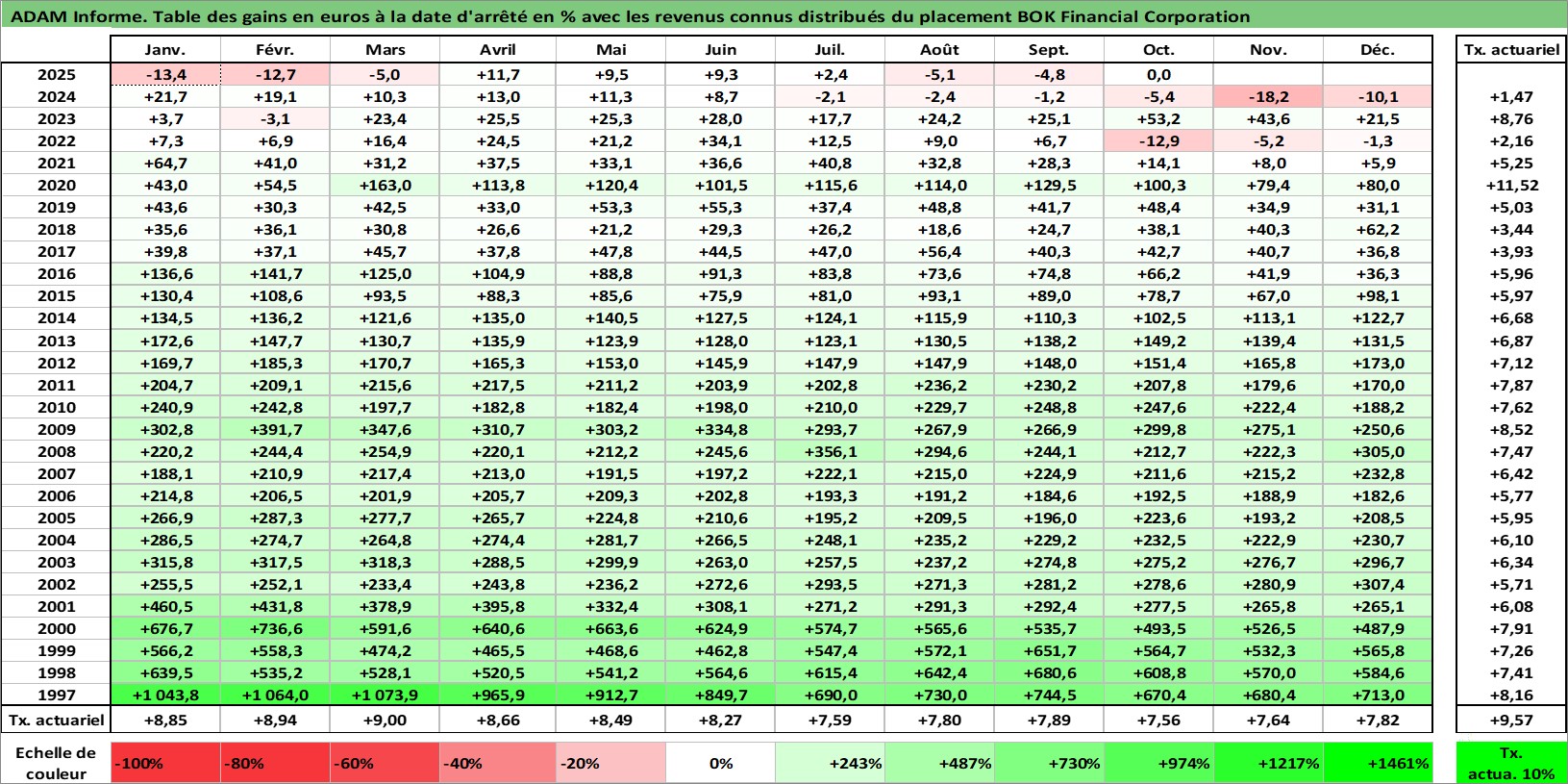Click the '+163,0' cell for March 2020

tap(385, 186)
